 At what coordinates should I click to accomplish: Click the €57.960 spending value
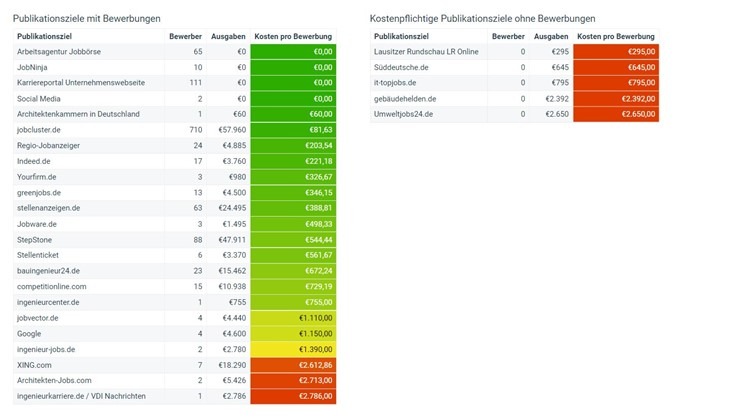[x=232, y=130]
